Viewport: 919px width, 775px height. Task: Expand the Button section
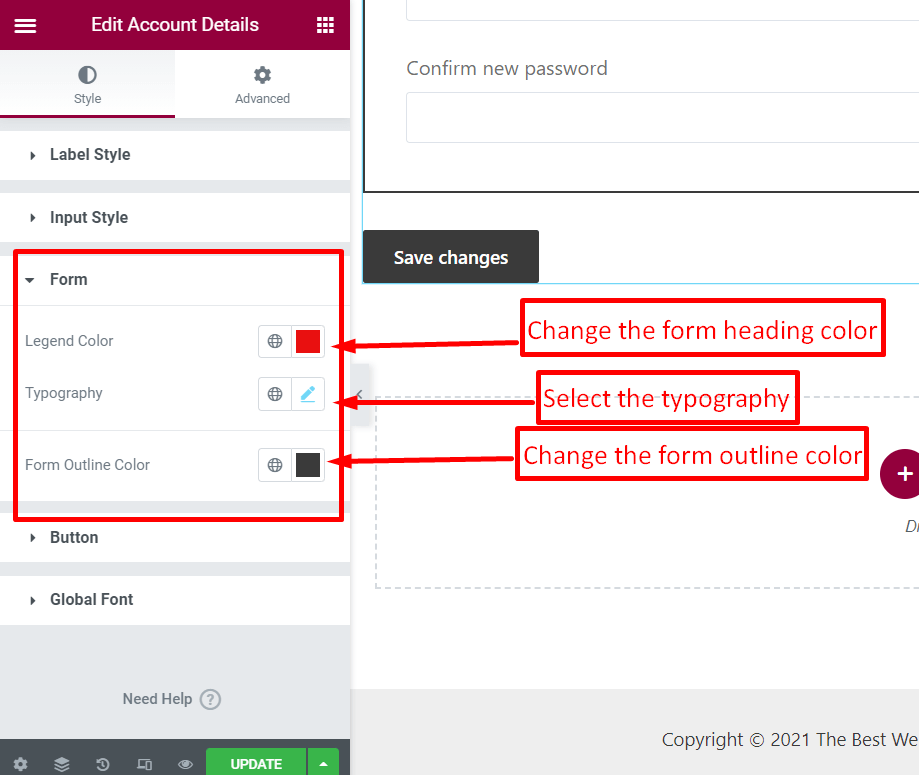73,537
